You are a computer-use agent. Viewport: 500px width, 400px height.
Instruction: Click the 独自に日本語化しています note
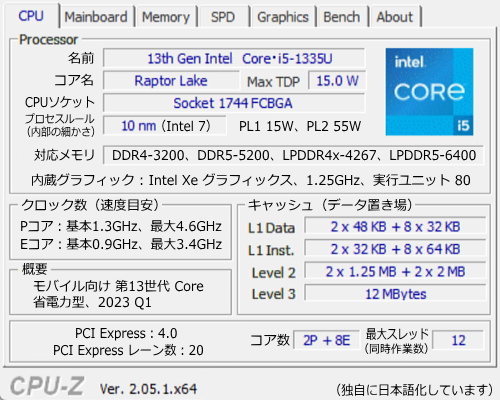pyautogui.click(x=414, y=390)
